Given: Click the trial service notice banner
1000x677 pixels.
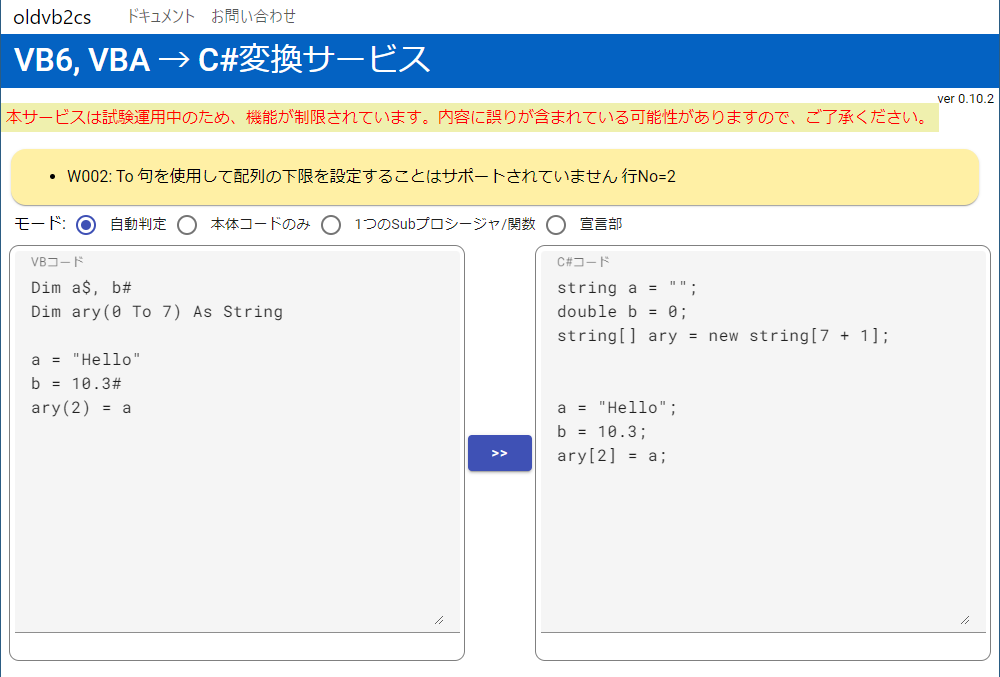Looking at the screenshot, I should tap(495, 119).
